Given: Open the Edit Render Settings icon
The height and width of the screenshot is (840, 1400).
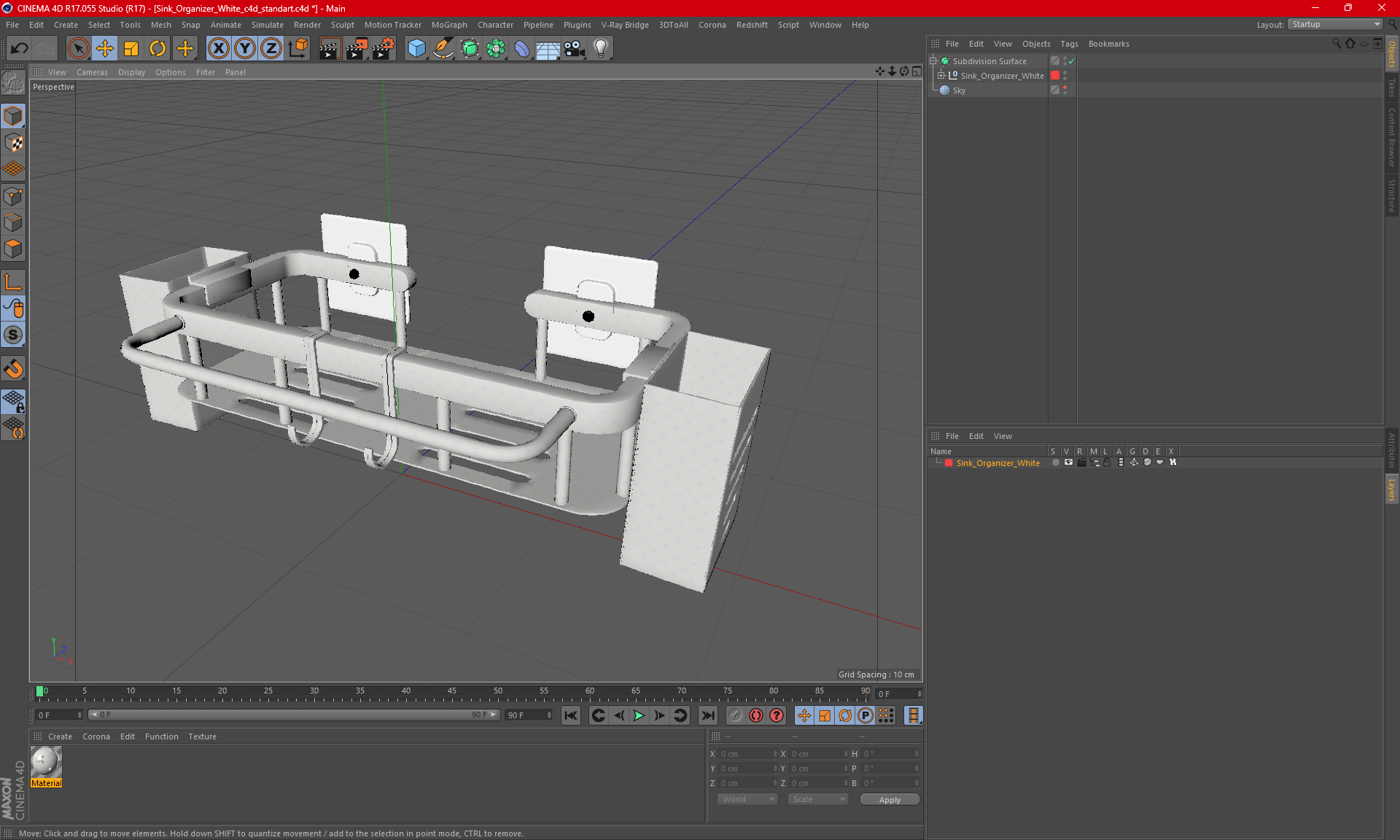Looking at the screenshot, I should (x=384, y=49).
